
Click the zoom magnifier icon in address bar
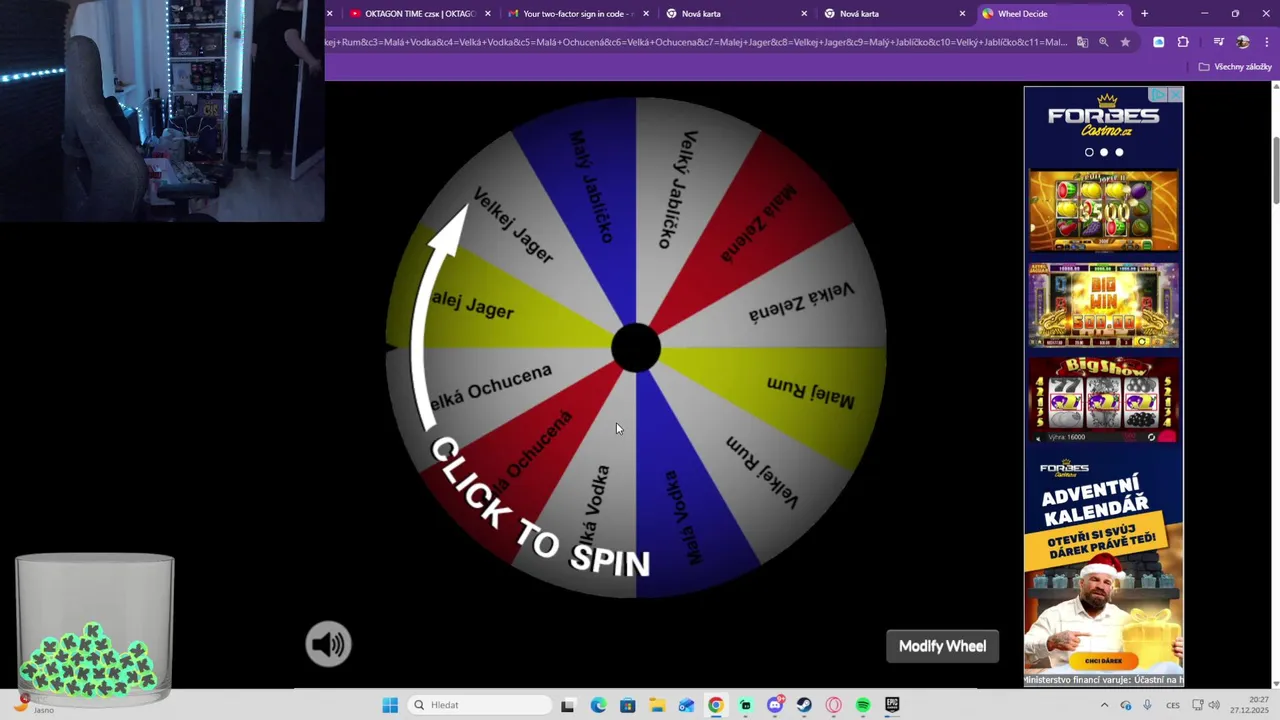click(1104, 42)
